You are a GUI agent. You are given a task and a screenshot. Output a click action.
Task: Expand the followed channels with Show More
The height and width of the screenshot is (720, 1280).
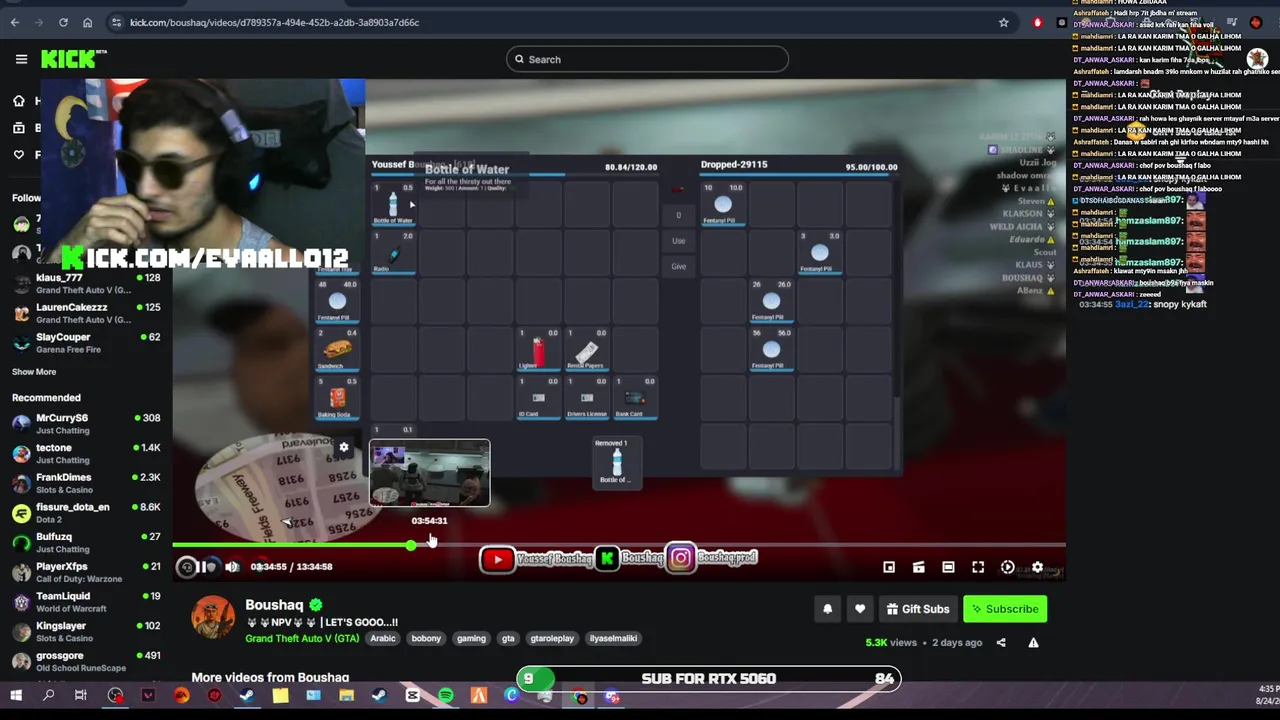34,372
